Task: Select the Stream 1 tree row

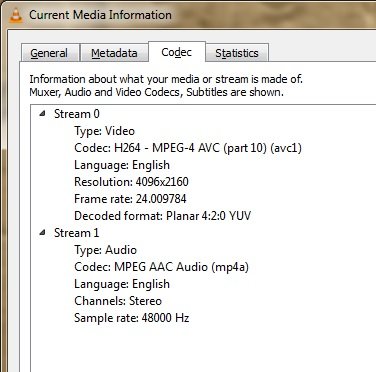Action: point(77,233)
